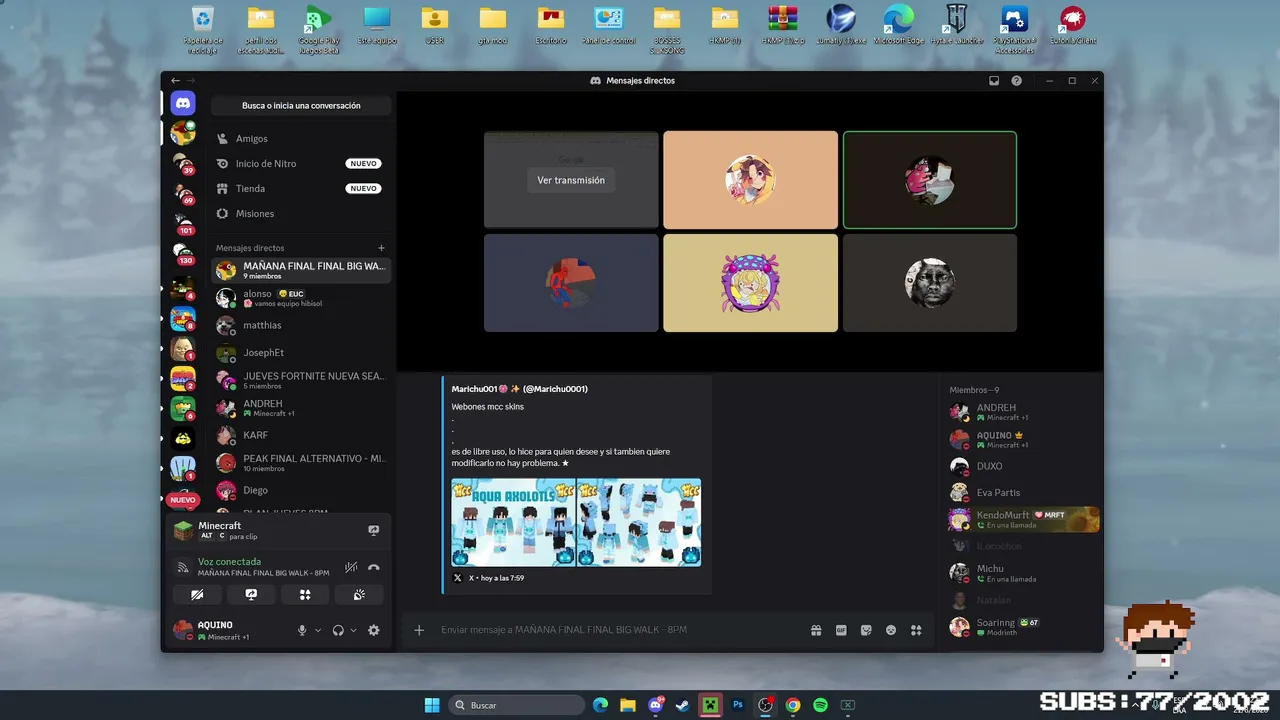Open Photoshop from the taskbar

[x=738, y=705]
